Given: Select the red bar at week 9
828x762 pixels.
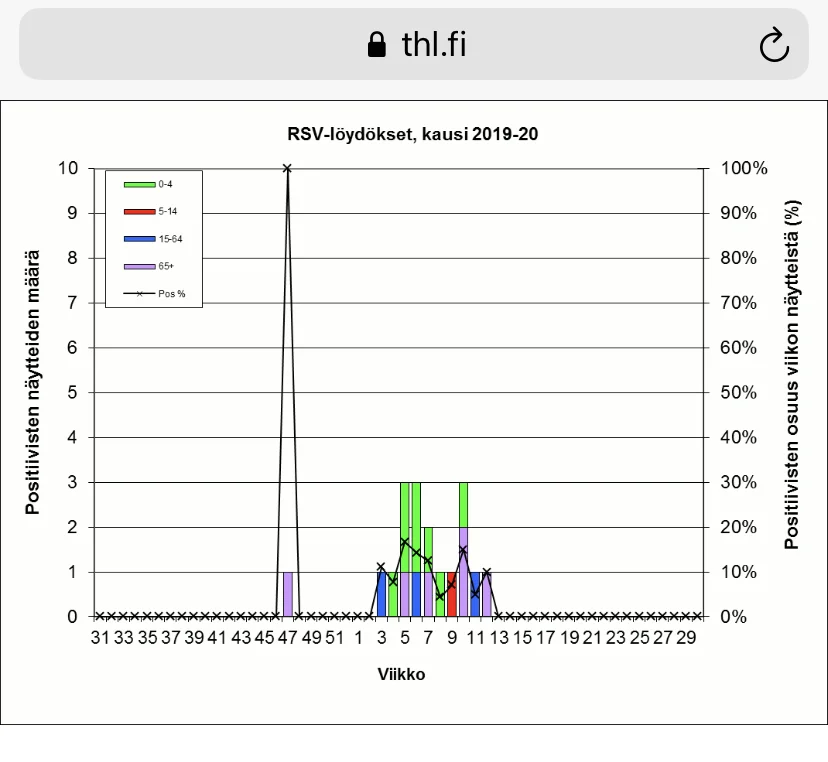Looking at the screenshot, I should (451, 594).
